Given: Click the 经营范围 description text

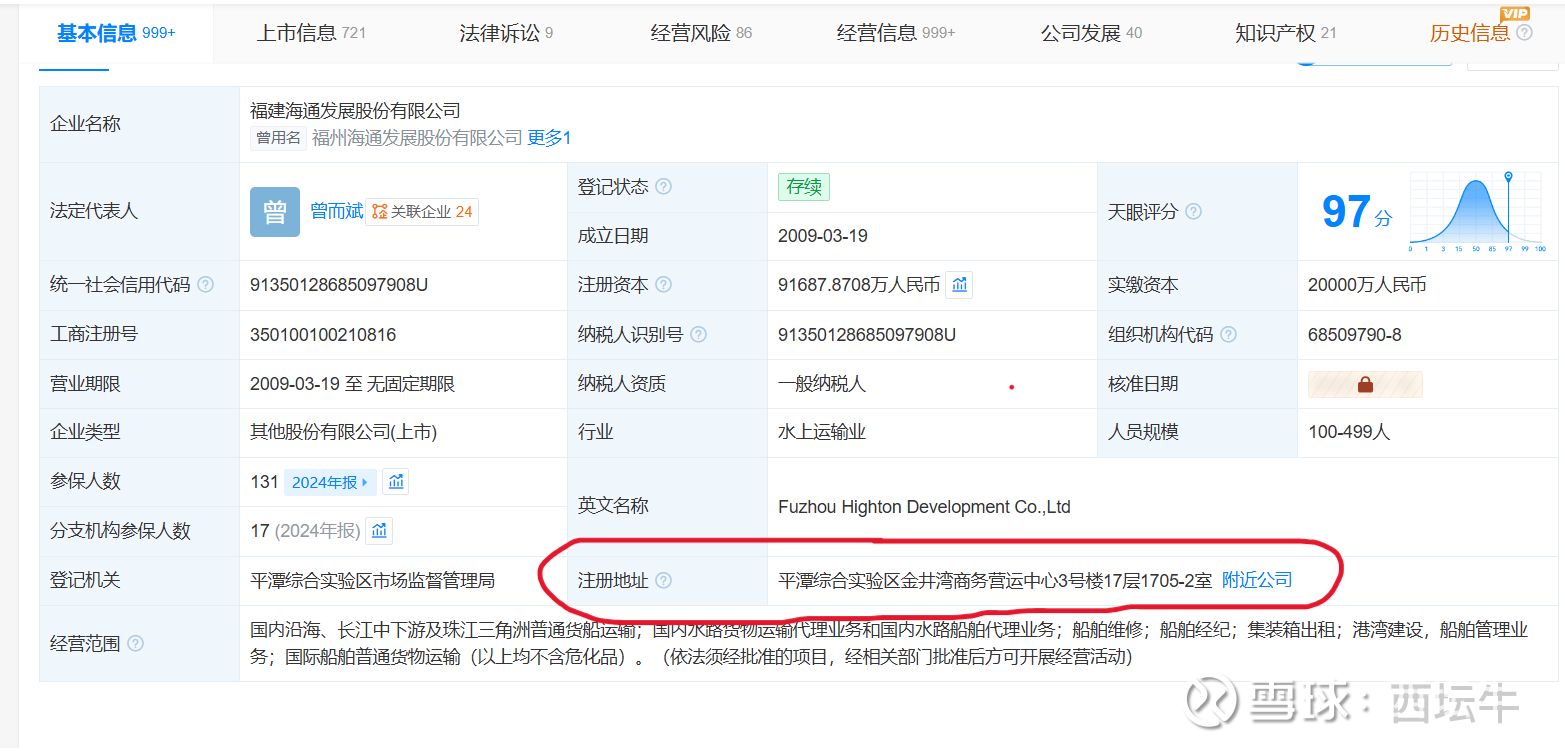Looking at the screenshot, I should 889,644.
